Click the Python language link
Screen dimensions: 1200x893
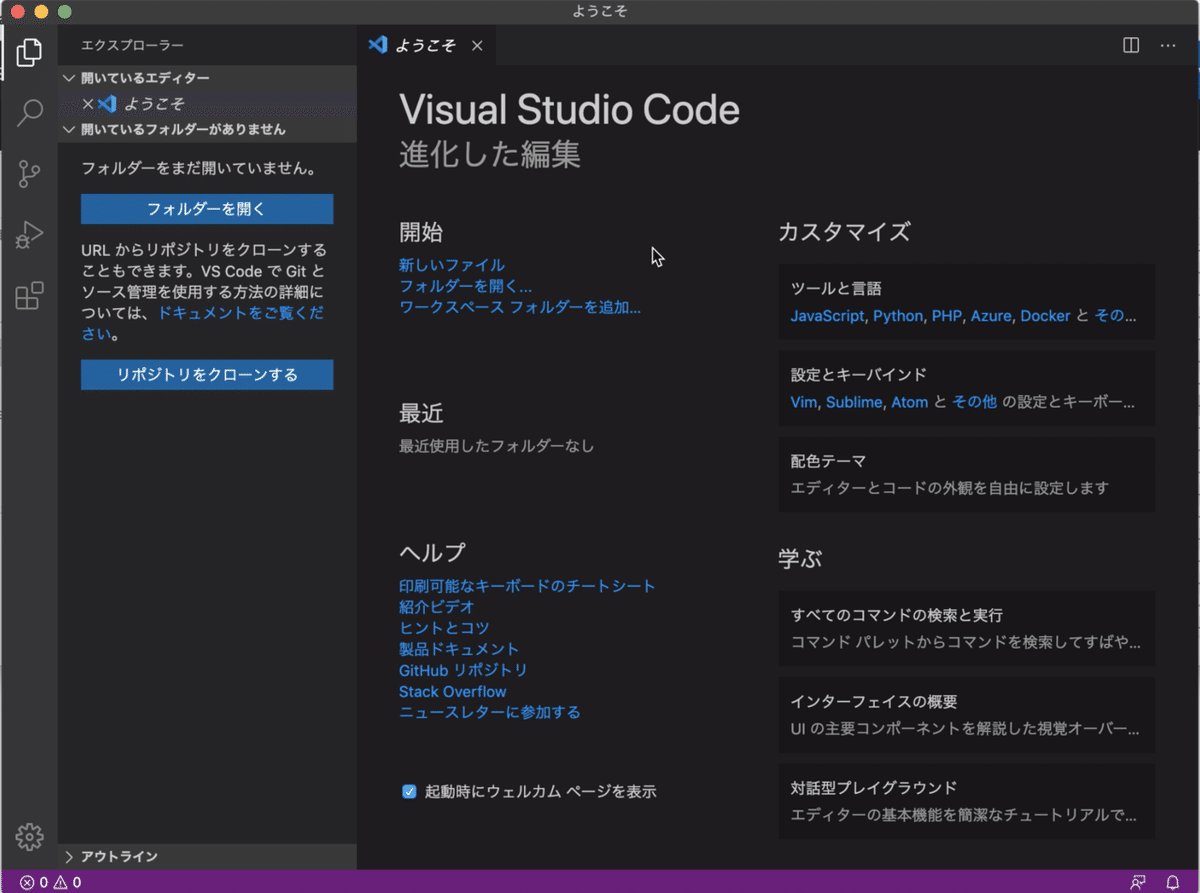click(x=898, y=316)
